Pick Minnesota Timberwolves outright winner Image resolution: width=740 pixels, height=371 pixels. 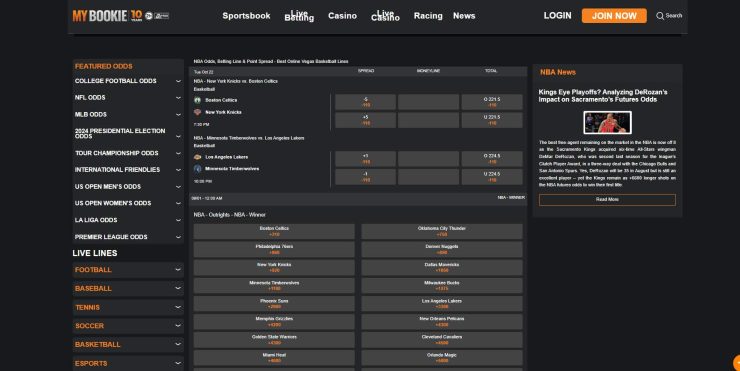point(274,286)
